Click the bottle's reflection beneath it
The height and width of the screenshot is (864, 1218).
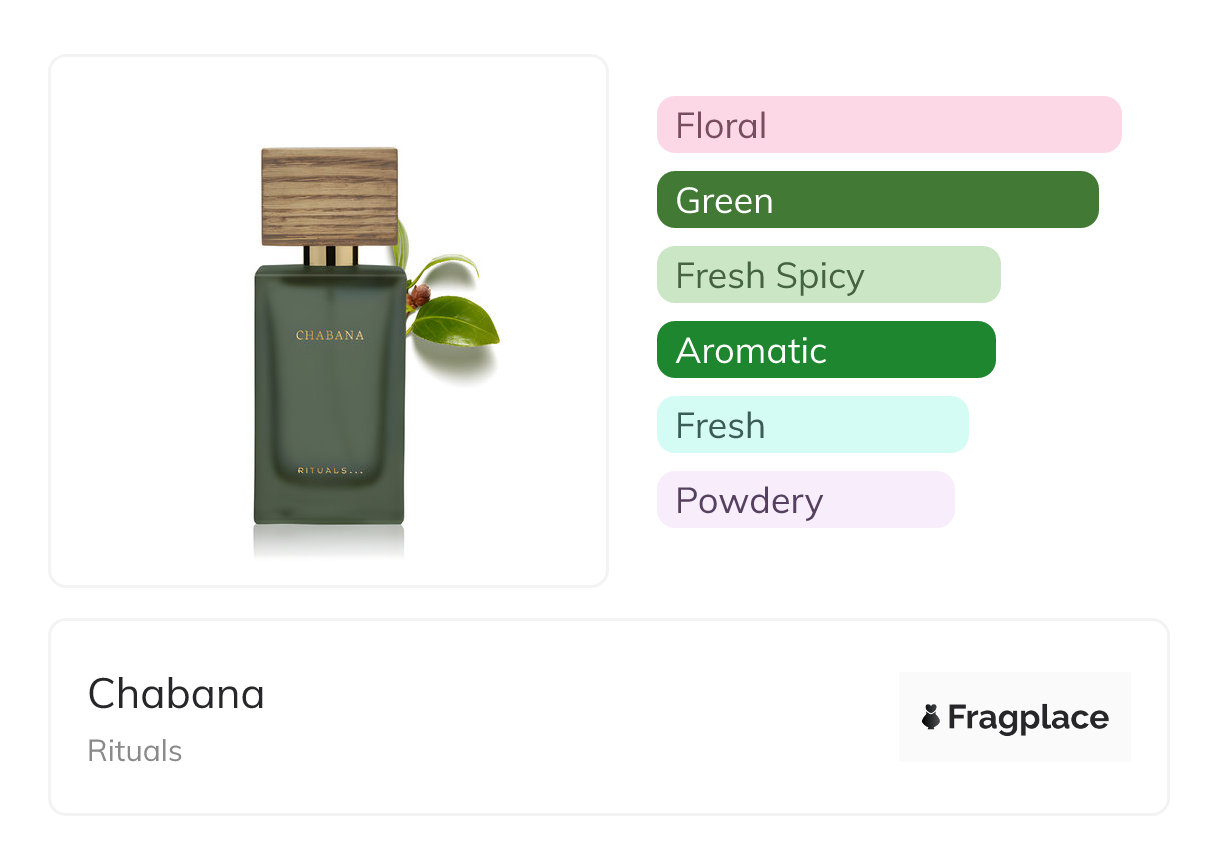tap(329, 540)
